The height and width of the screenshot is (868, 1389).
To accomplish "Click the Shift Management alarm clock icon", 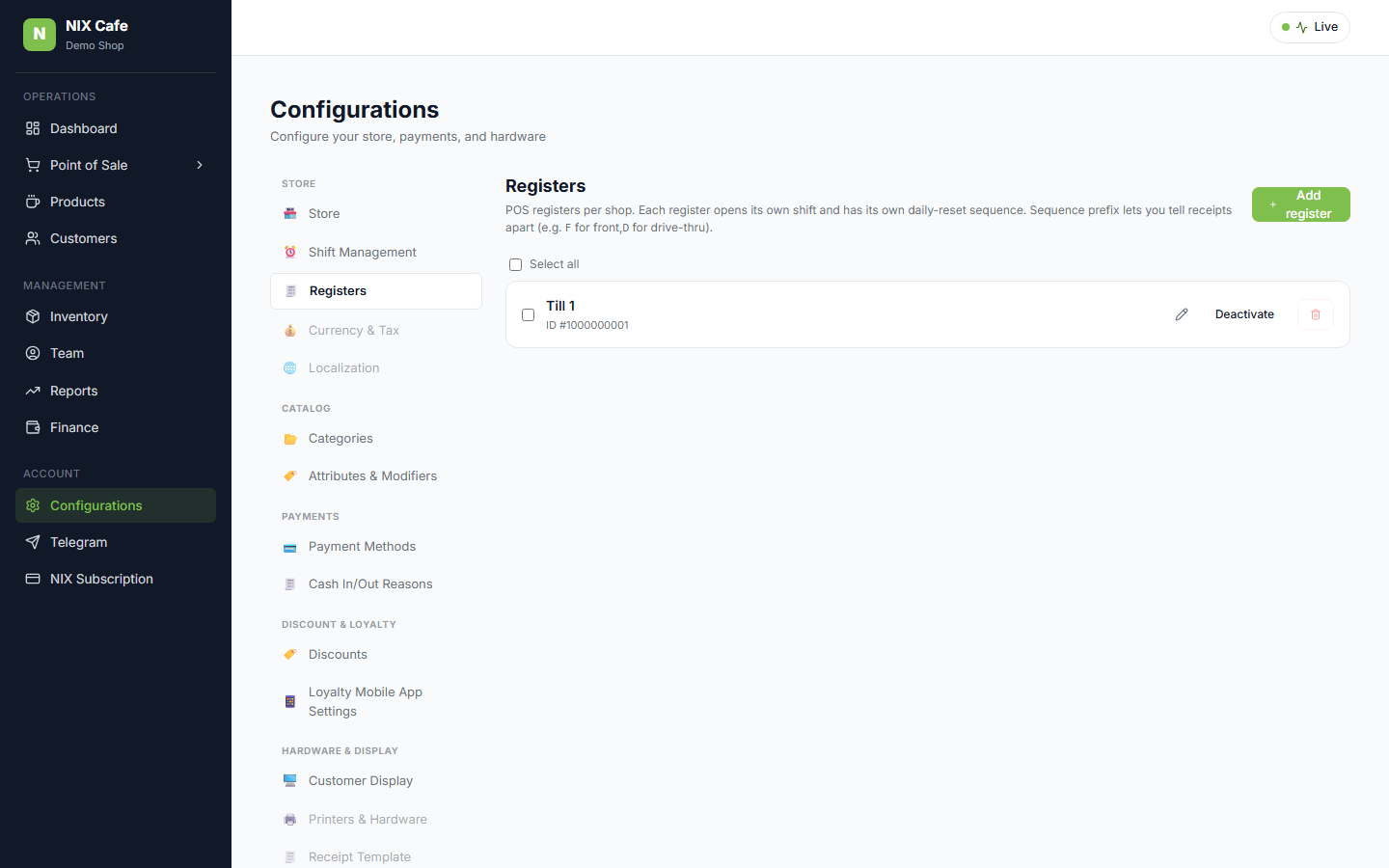I will pyautogui.click(x=290, y=252).
